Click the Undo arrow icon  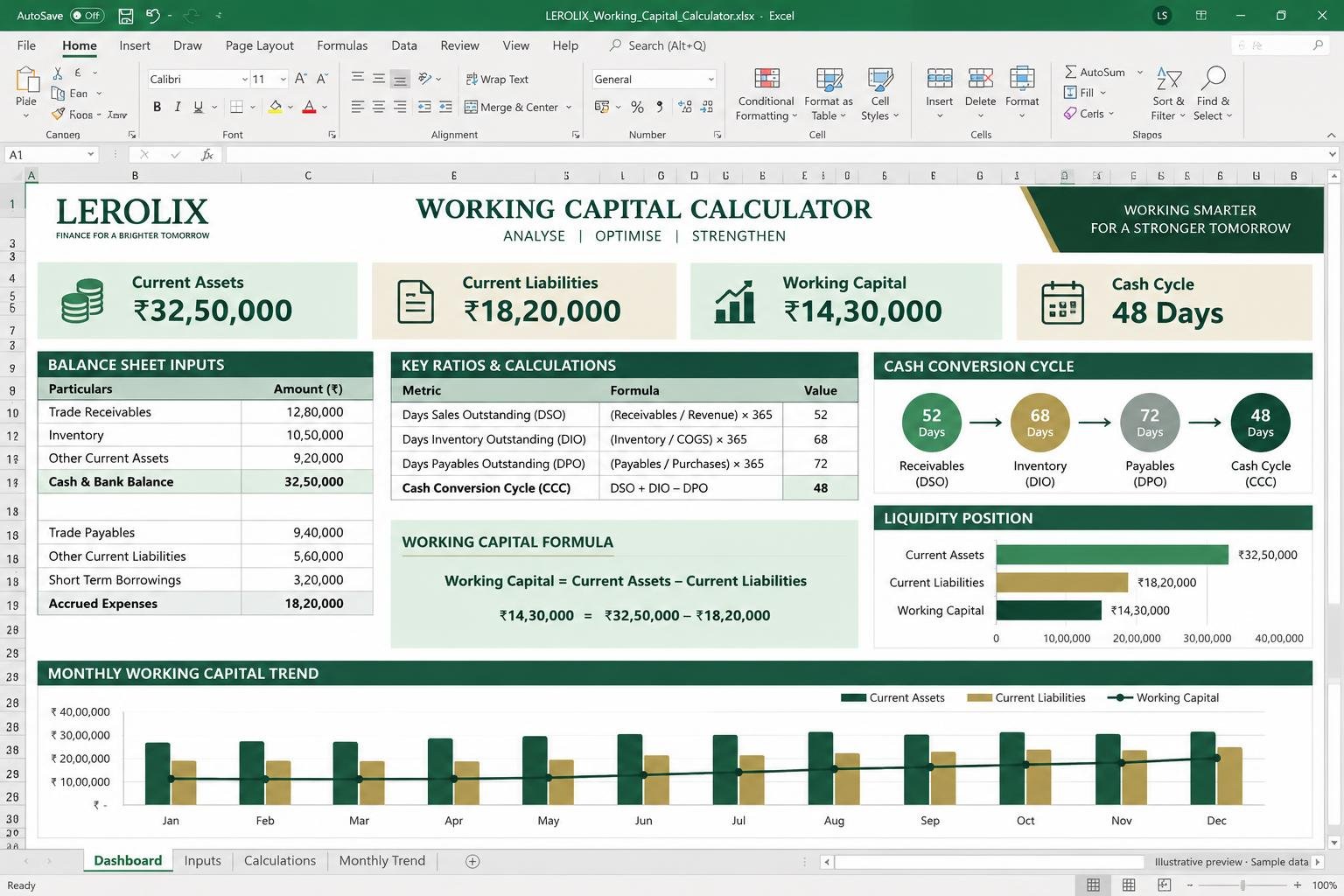(153, 16)
